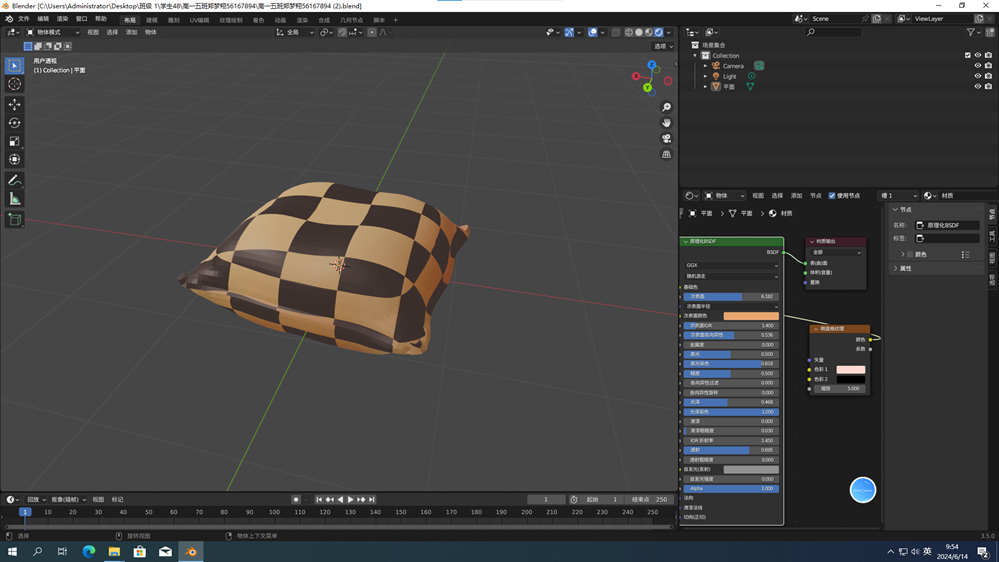Click the blue Z axis on navigation gizmo
Image resolution: width=999 pixels, height=562 pixels.
point(651,65)
